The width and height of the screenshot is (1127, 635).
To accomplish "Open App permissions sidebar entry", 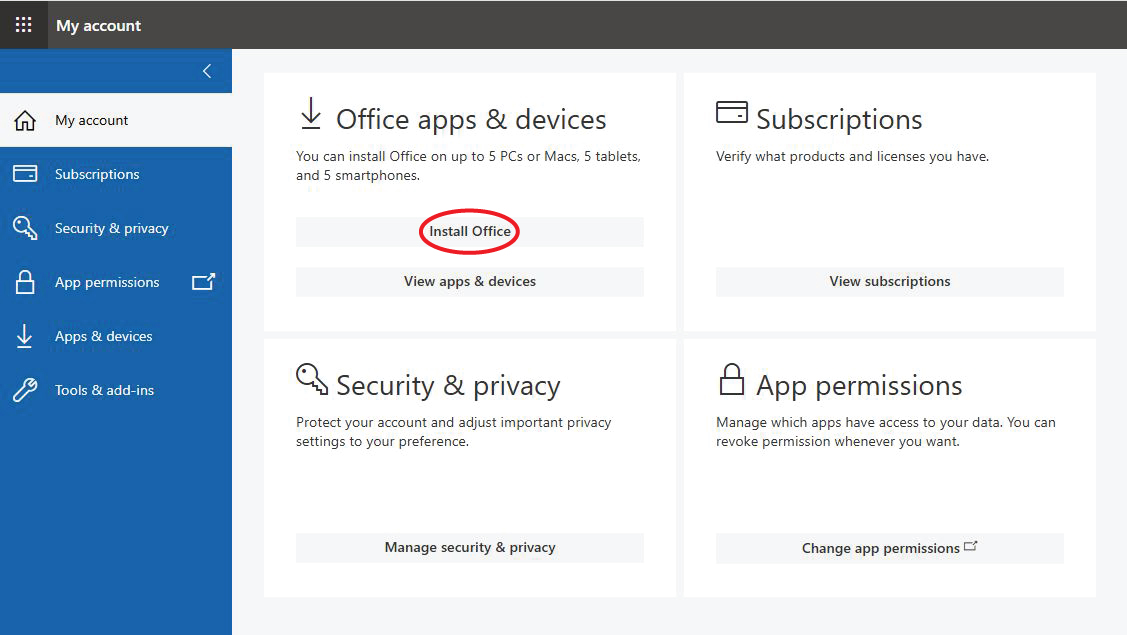I will (116, 282).
